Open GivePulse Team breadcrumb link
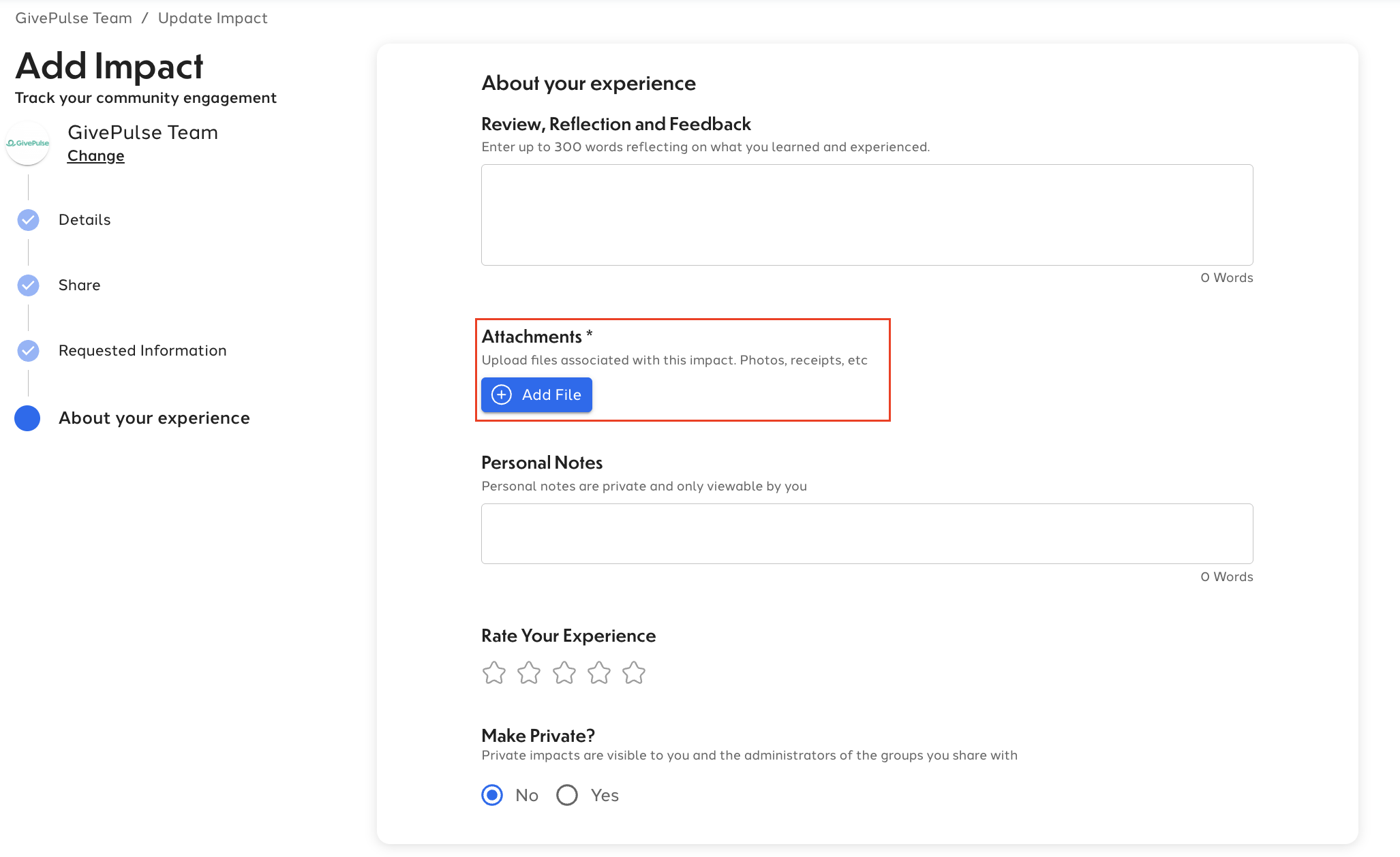Viewport: 1400px width, 857px height. (x=74, y=18)
